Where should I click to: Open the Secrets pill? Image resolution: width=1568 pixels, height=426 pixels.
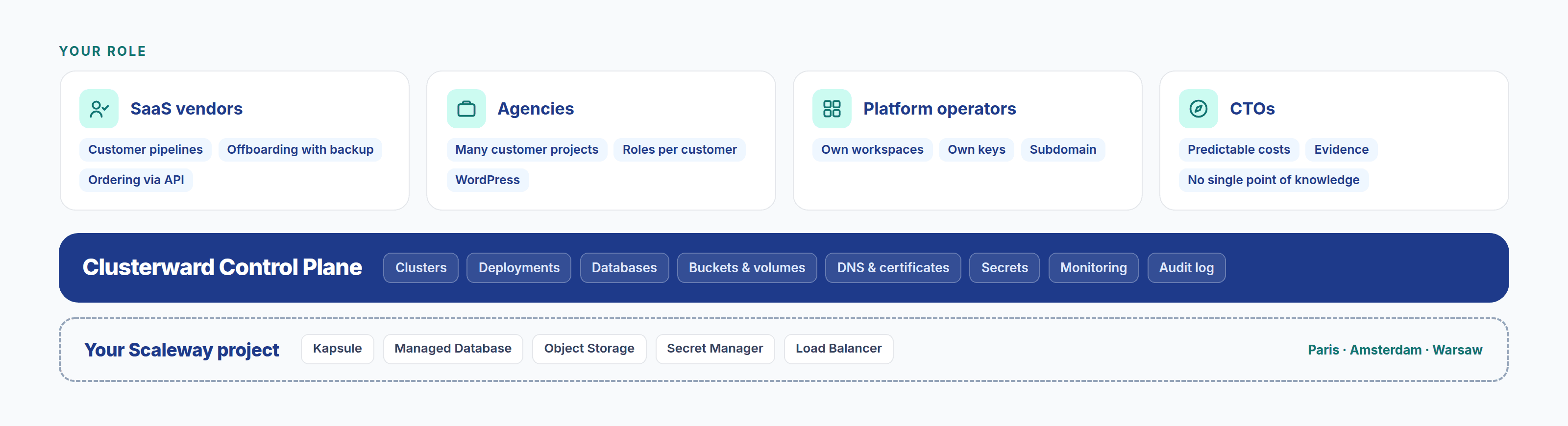click(1004, 268)
